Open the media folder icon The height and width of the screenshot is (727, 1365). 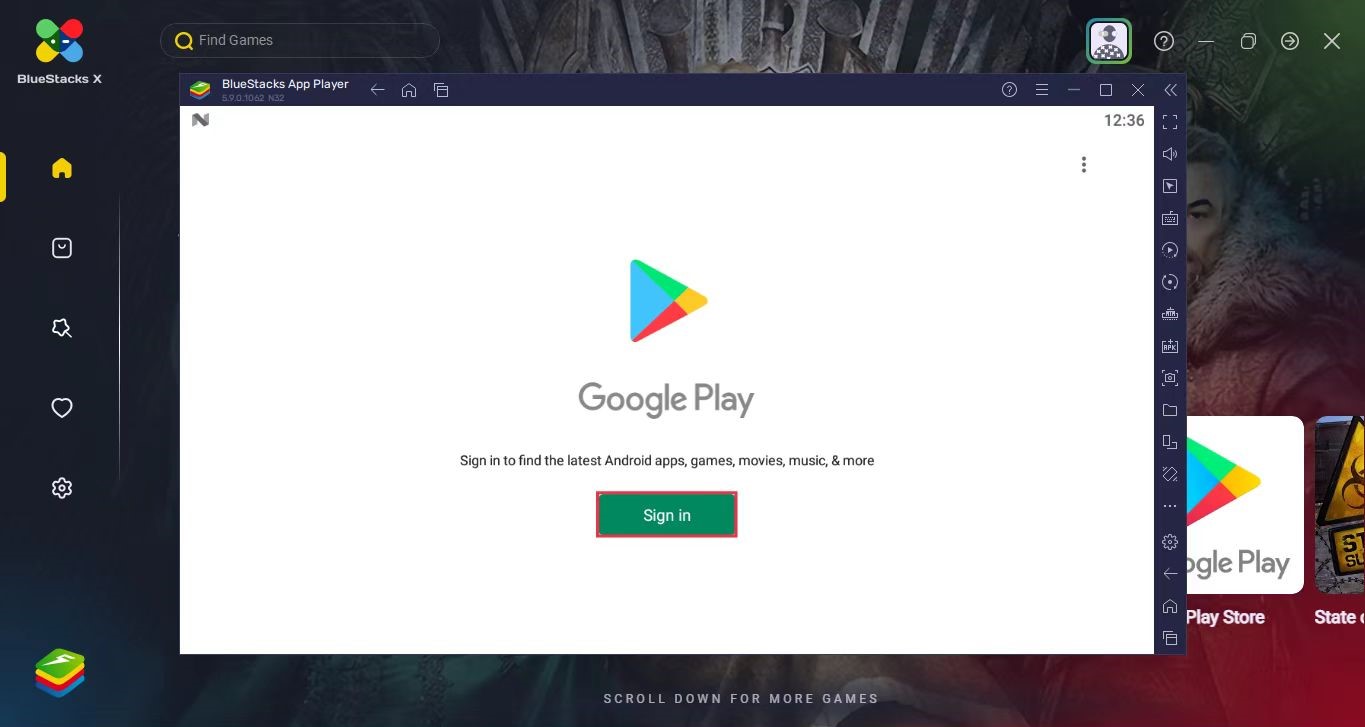tap(1170, 410)
